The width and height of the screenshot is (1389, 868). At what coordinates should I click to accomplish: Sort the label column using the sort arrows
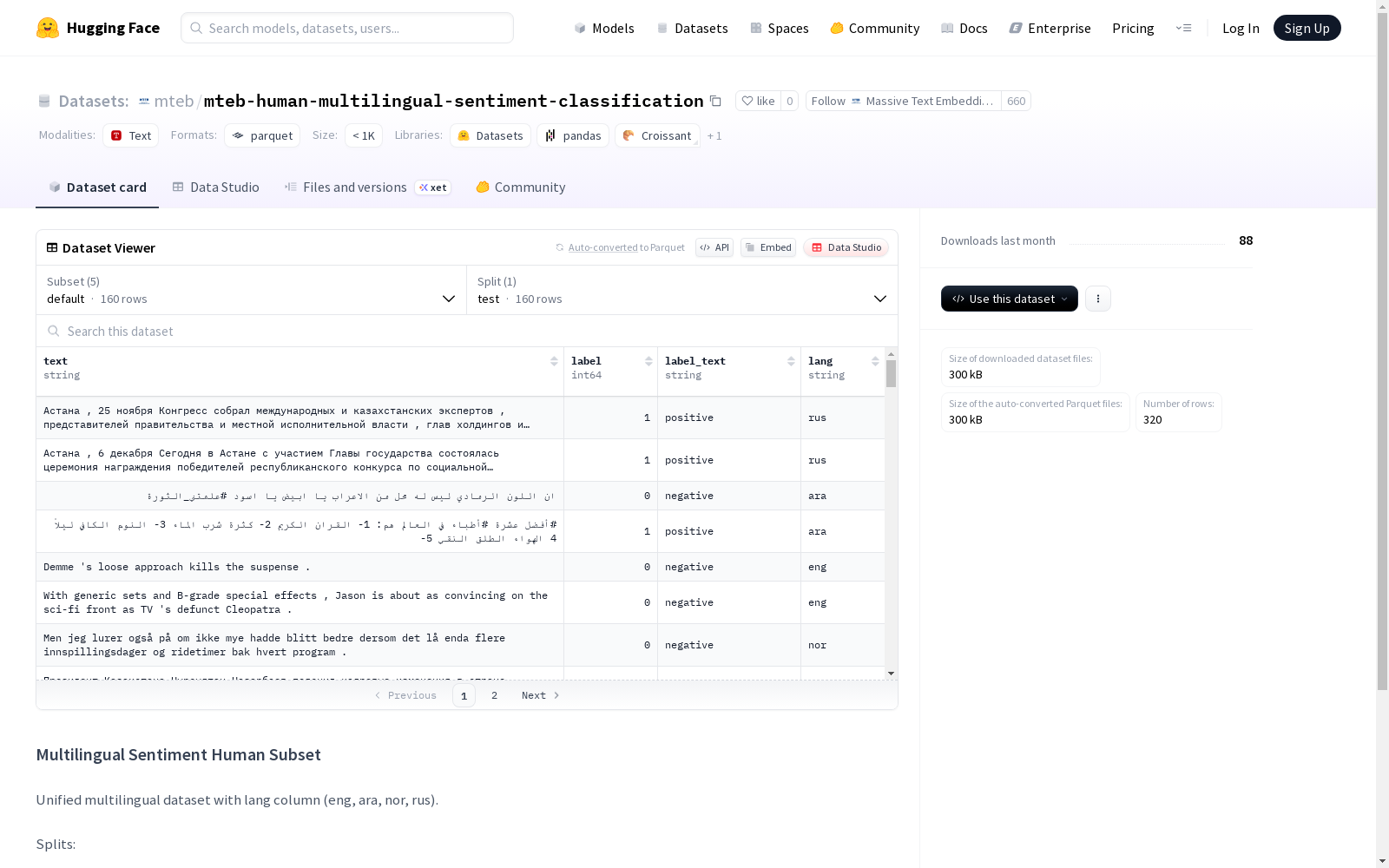tap(648, 361)
